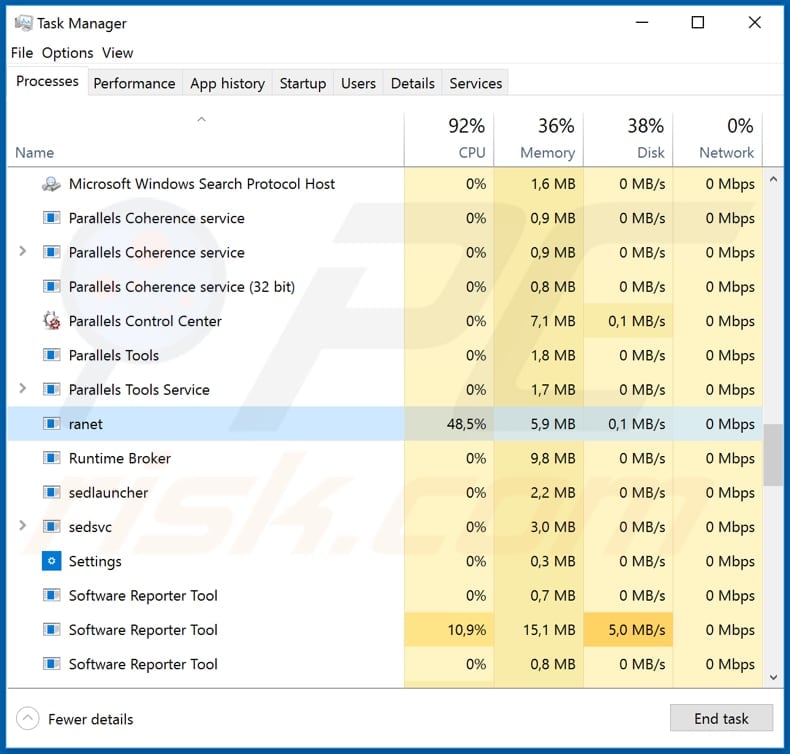Expand the sedsvc process group
This screenshot has width=790, height=754.
click(x=23, y=526)
